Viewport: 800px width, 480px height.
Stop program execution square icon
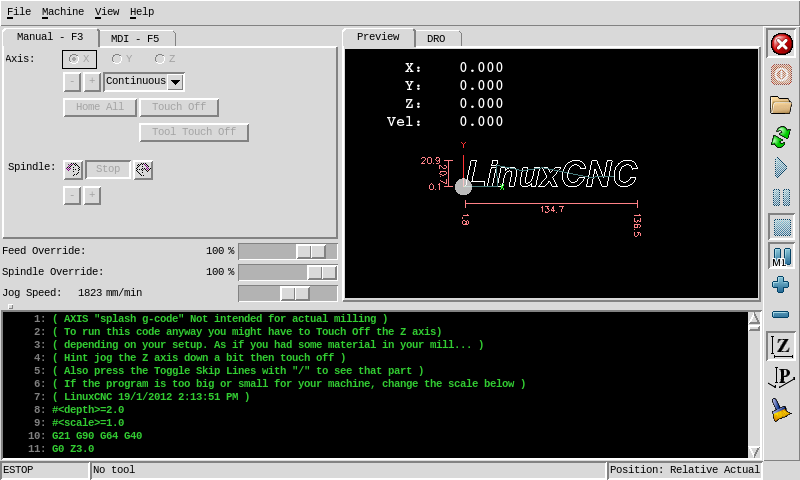[781, 227]
